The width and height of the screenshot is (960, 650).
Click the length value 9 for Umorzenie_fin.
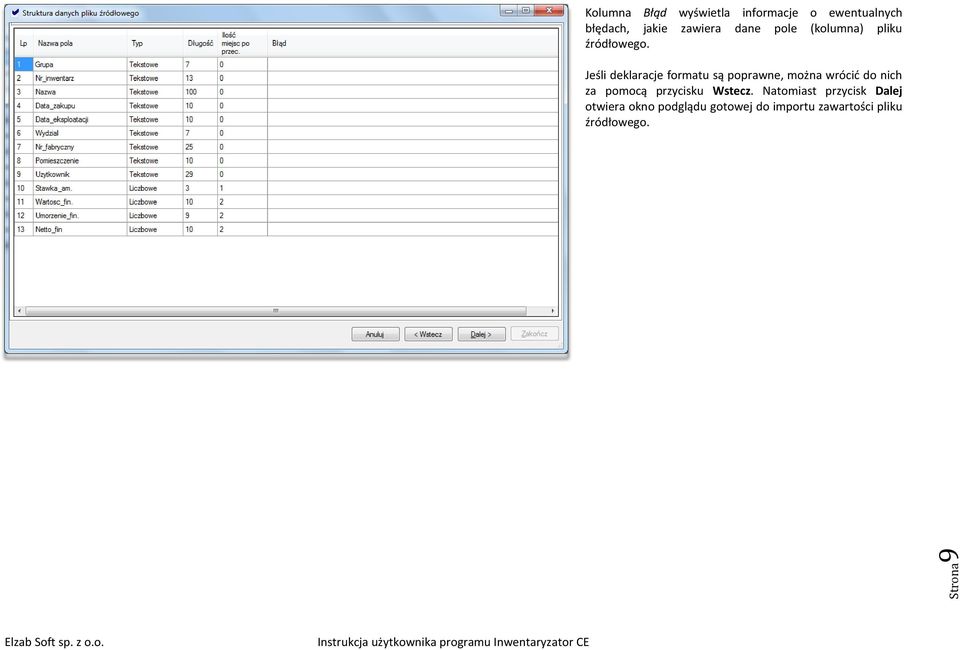[200, 215]
